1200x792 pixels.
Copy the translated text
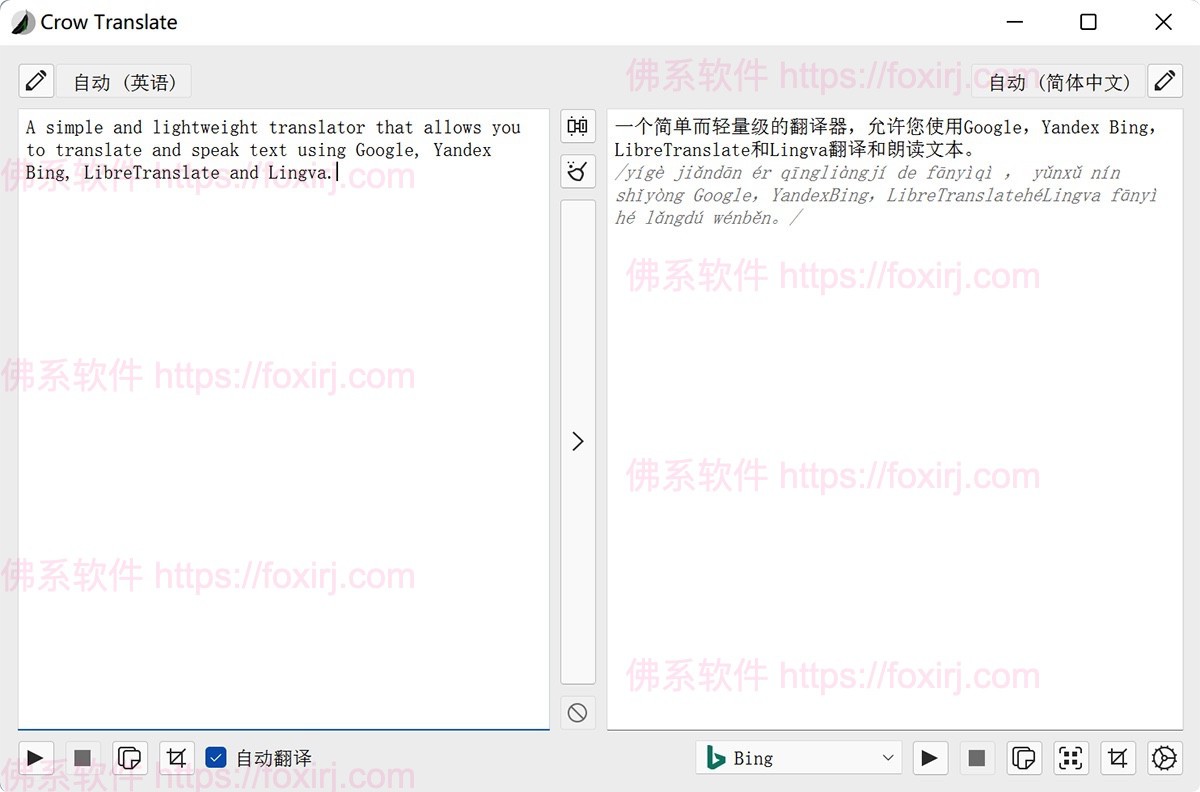(x=1023, y=758)
